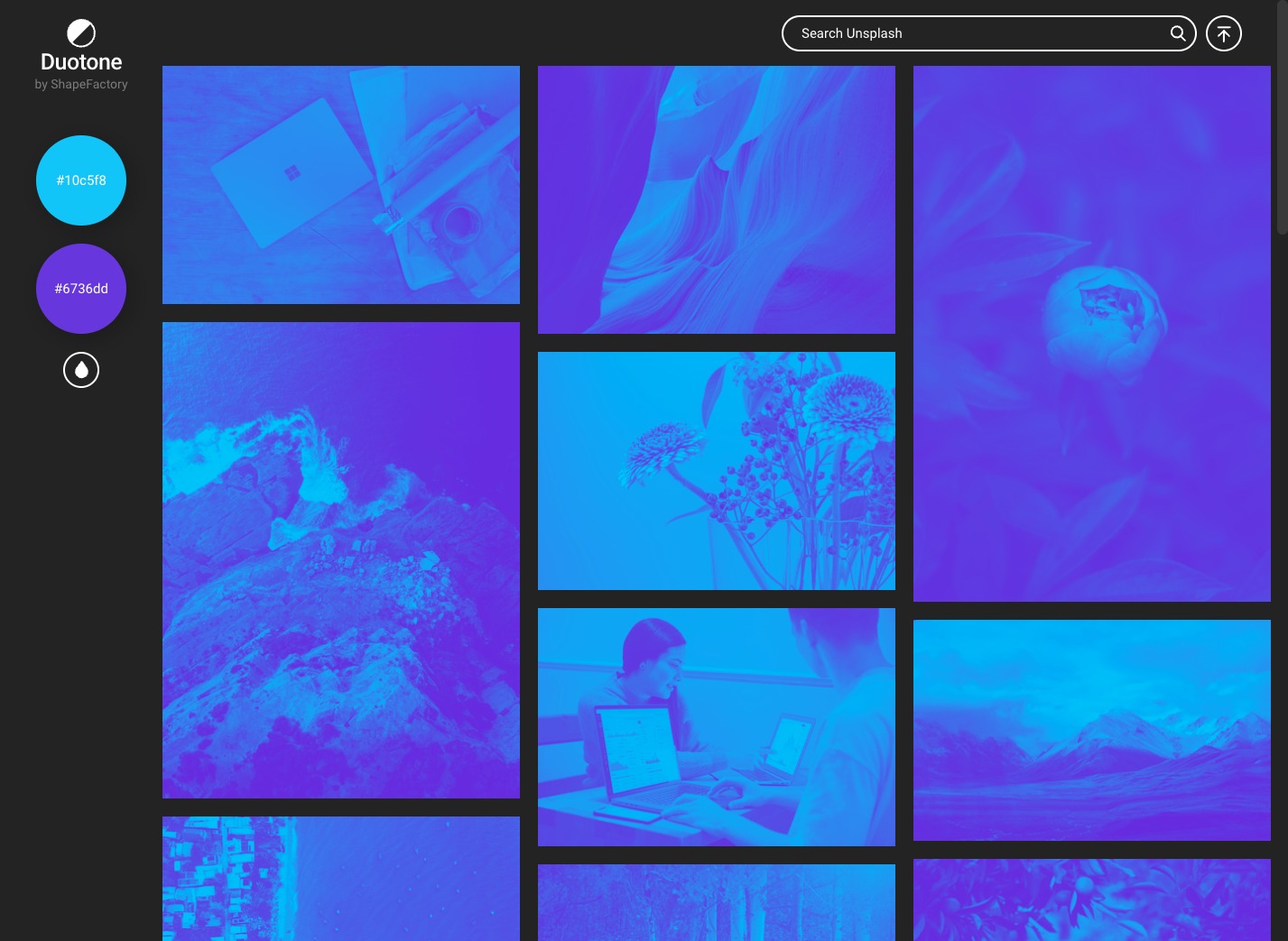The height and width of the screenshot is (941, 1288).
Task: Click the Duotone half-circle logo icon
Action: click(x=81, y=33)
